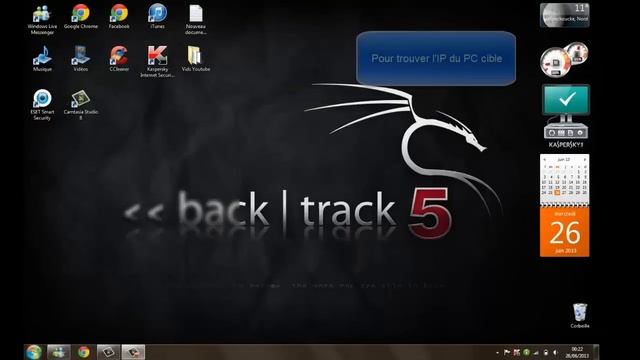Launch the Google Chrome desktop shortcut

coord(81,17)
